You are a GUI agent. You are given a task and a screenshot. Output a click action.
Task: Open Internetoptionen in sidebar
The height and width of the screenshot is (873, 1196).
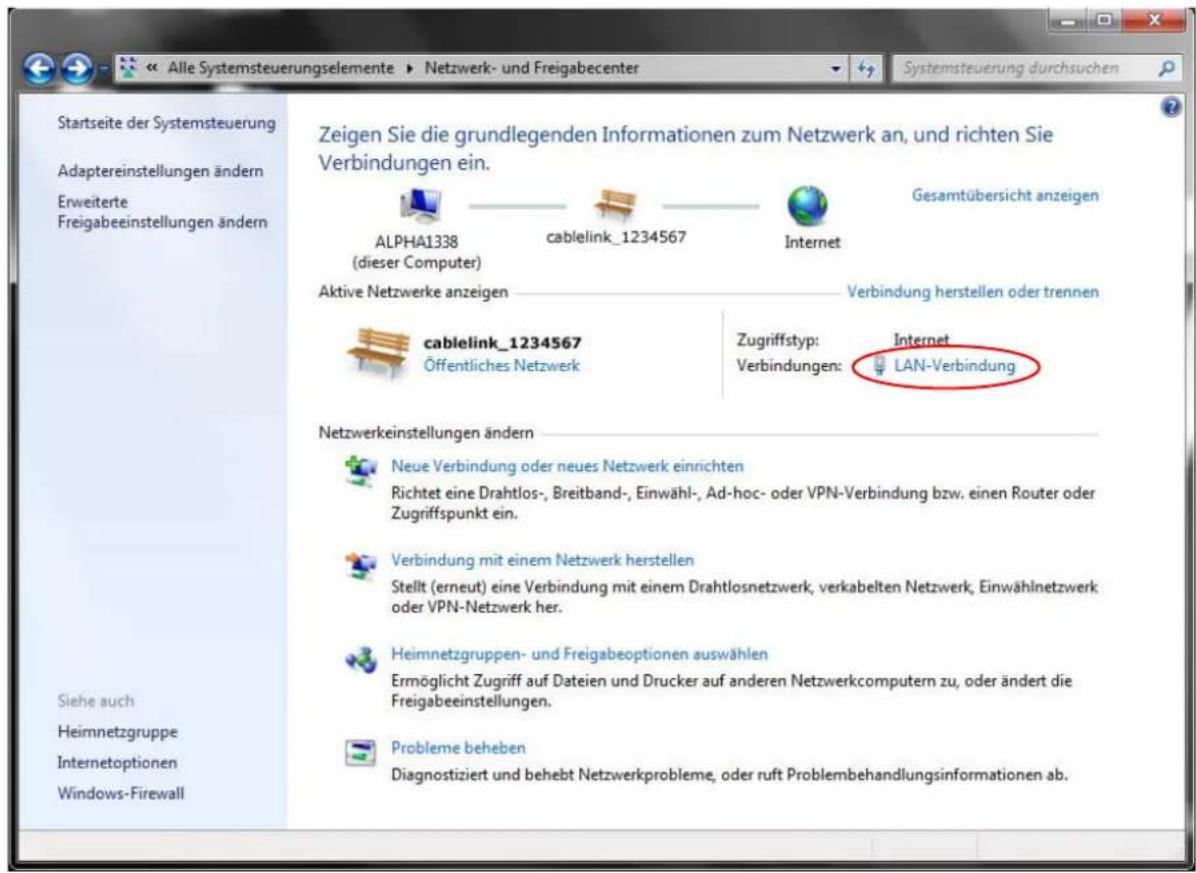click(117, 762)
